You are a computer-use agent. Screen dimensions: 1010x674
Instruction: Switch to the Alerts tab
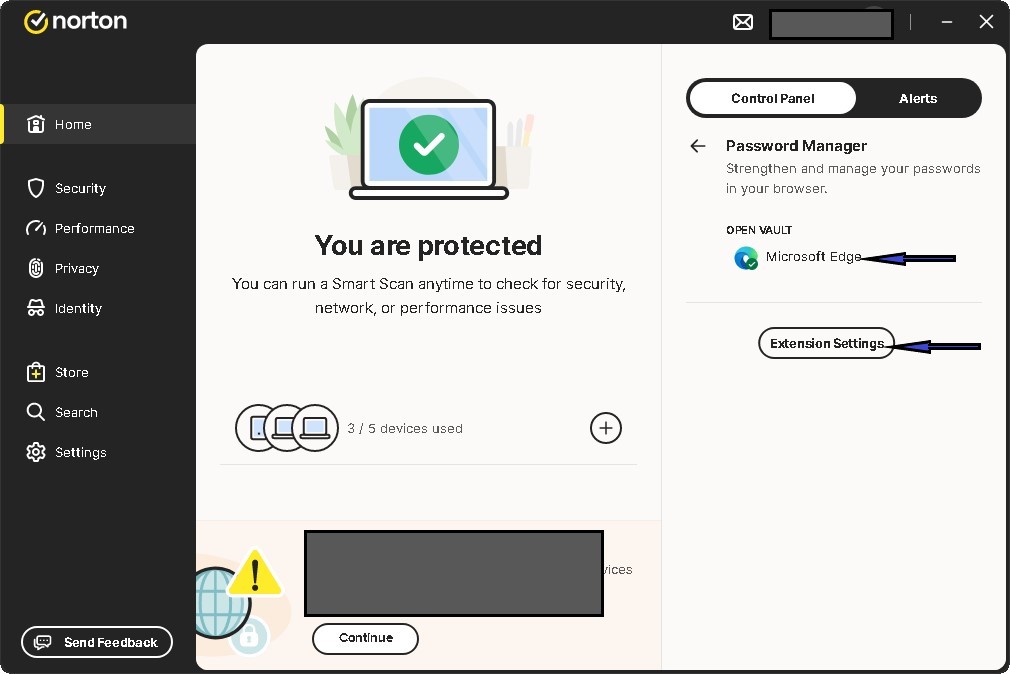coord(918,98)
